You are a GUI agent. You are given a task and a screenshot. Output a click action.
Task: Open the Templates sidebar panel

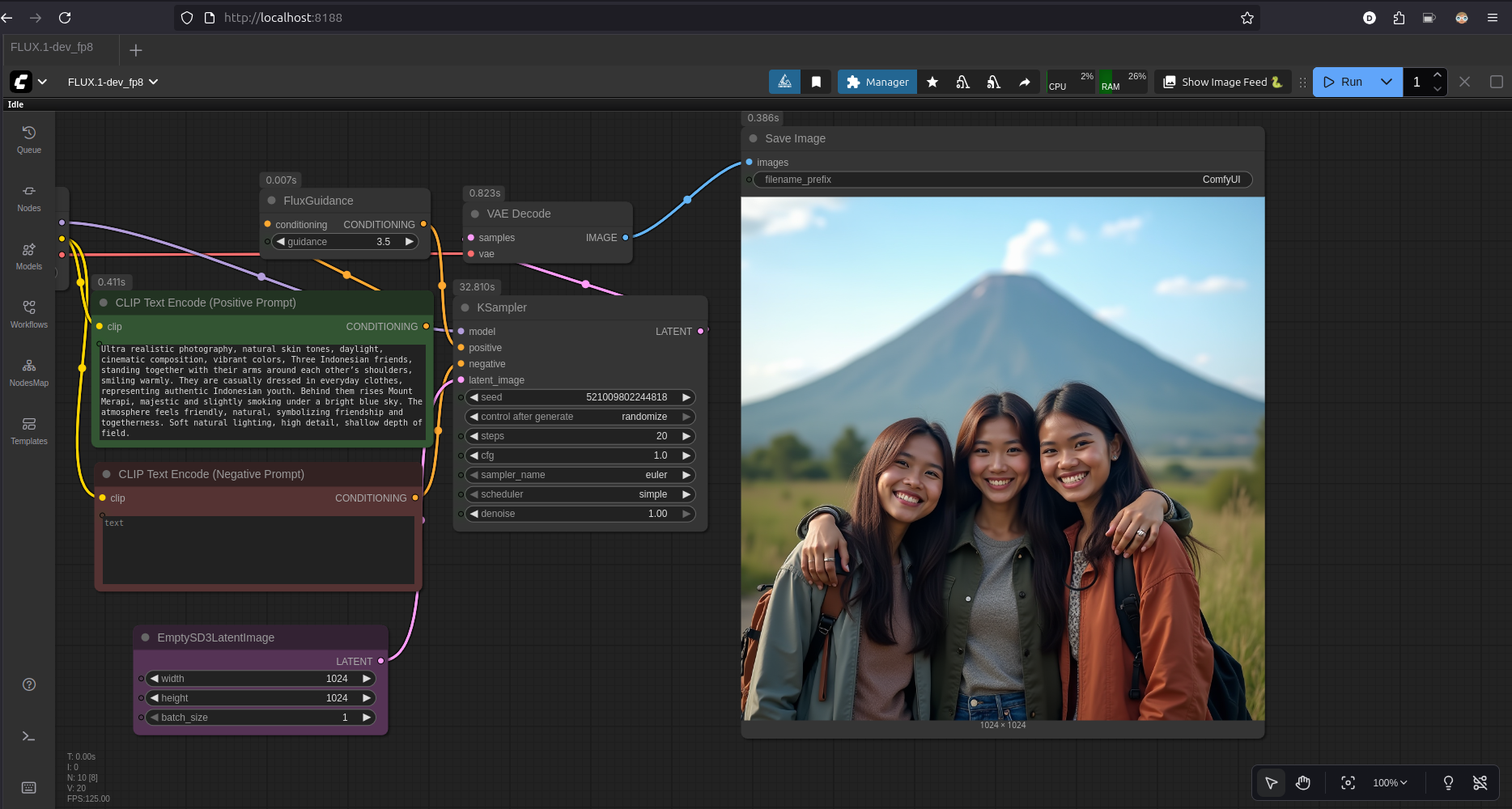(29, 430)
